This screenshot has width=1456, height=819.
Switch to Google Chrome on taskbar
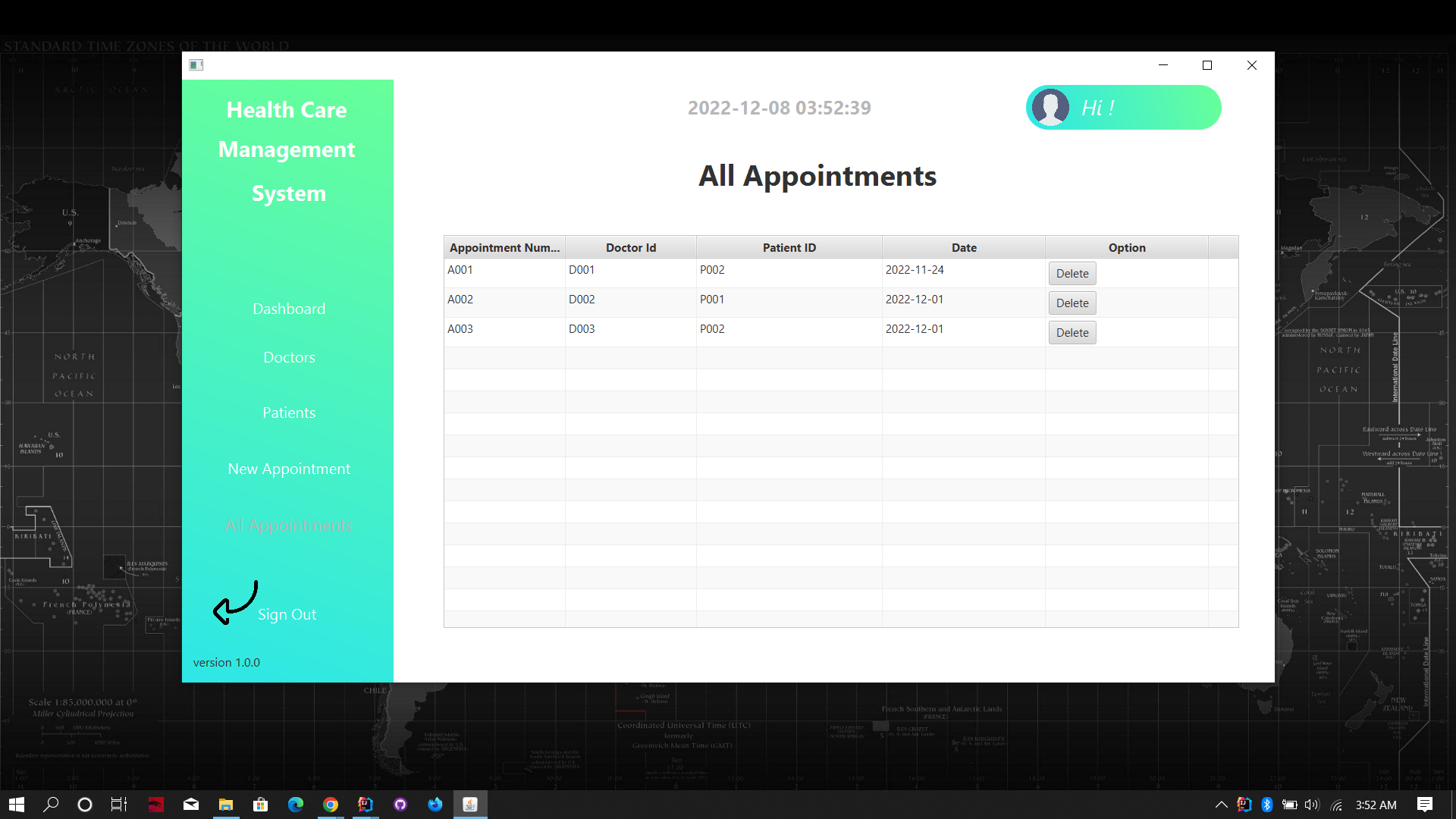point(331,805)
